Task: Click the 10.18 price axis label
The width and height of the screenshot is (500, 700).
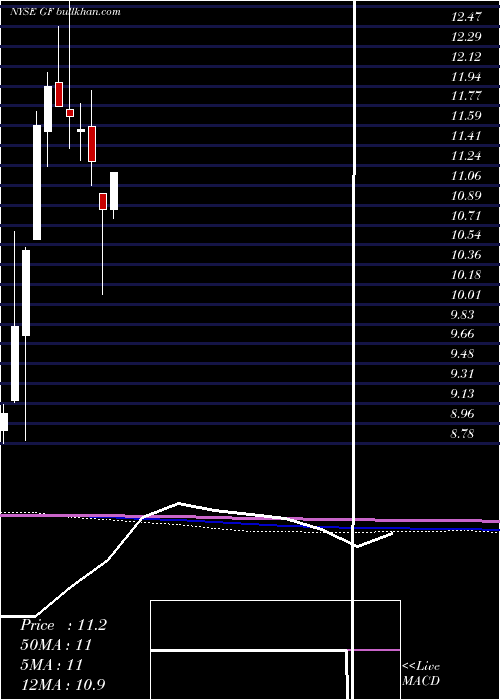Action: tap(466, 275)
